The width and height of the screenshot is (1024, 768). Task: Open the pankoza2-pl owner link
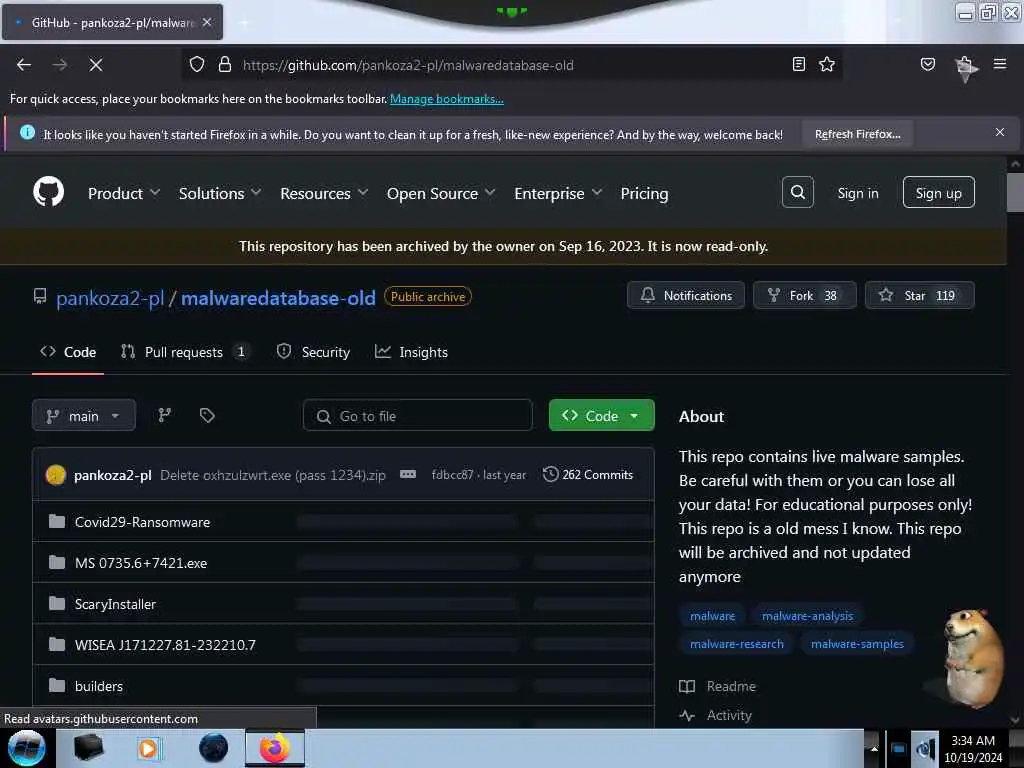[x=110, y=298]
